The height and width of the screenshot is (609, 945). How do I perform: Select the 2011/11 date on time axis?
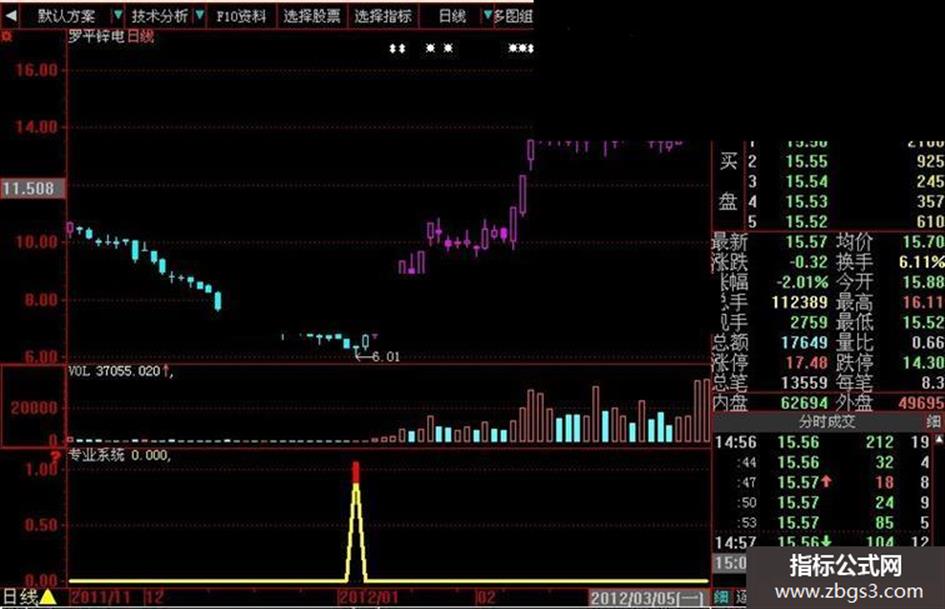(x=101, y=598)
